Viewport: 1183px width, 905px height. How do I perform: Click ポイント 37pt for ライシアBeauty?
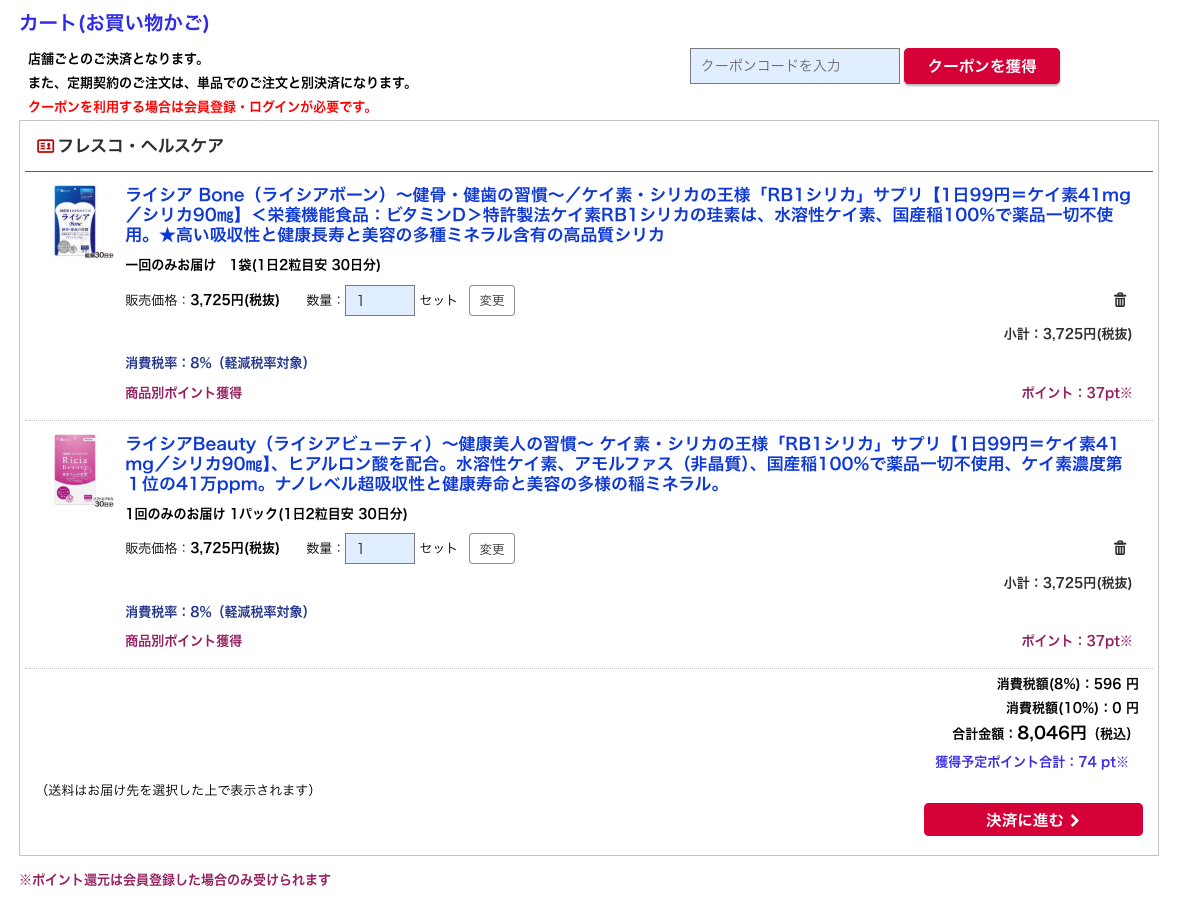1077,641
